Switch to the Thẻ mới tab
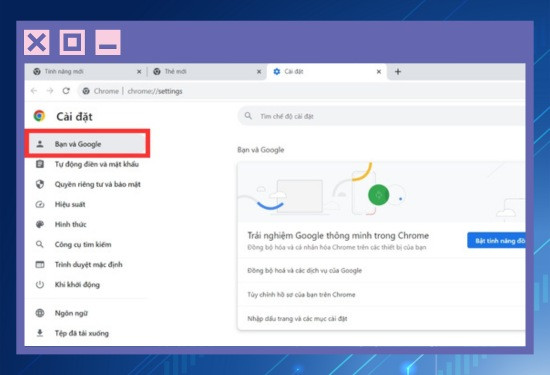The image size is (550, 375). point(207,72)
